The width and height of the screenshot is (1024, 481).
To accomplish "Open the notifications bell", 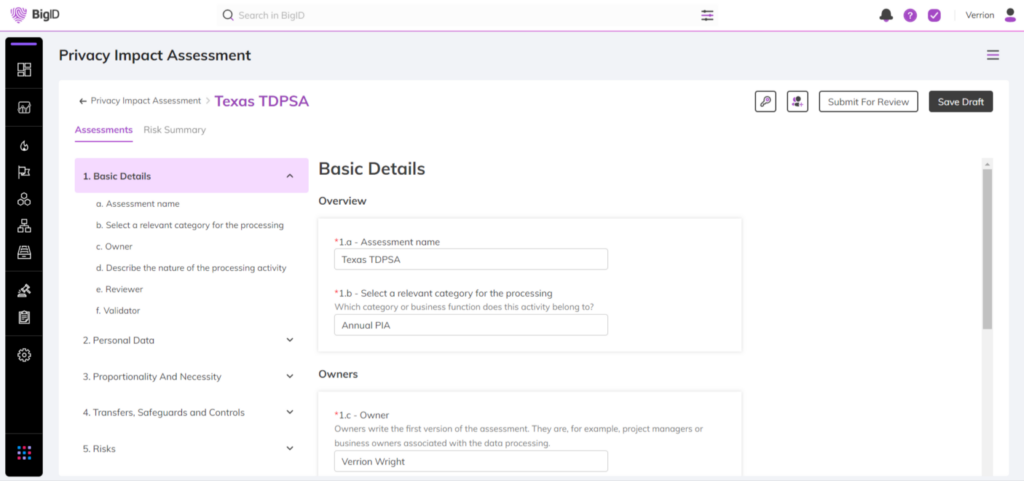I will tap(886, 15).
